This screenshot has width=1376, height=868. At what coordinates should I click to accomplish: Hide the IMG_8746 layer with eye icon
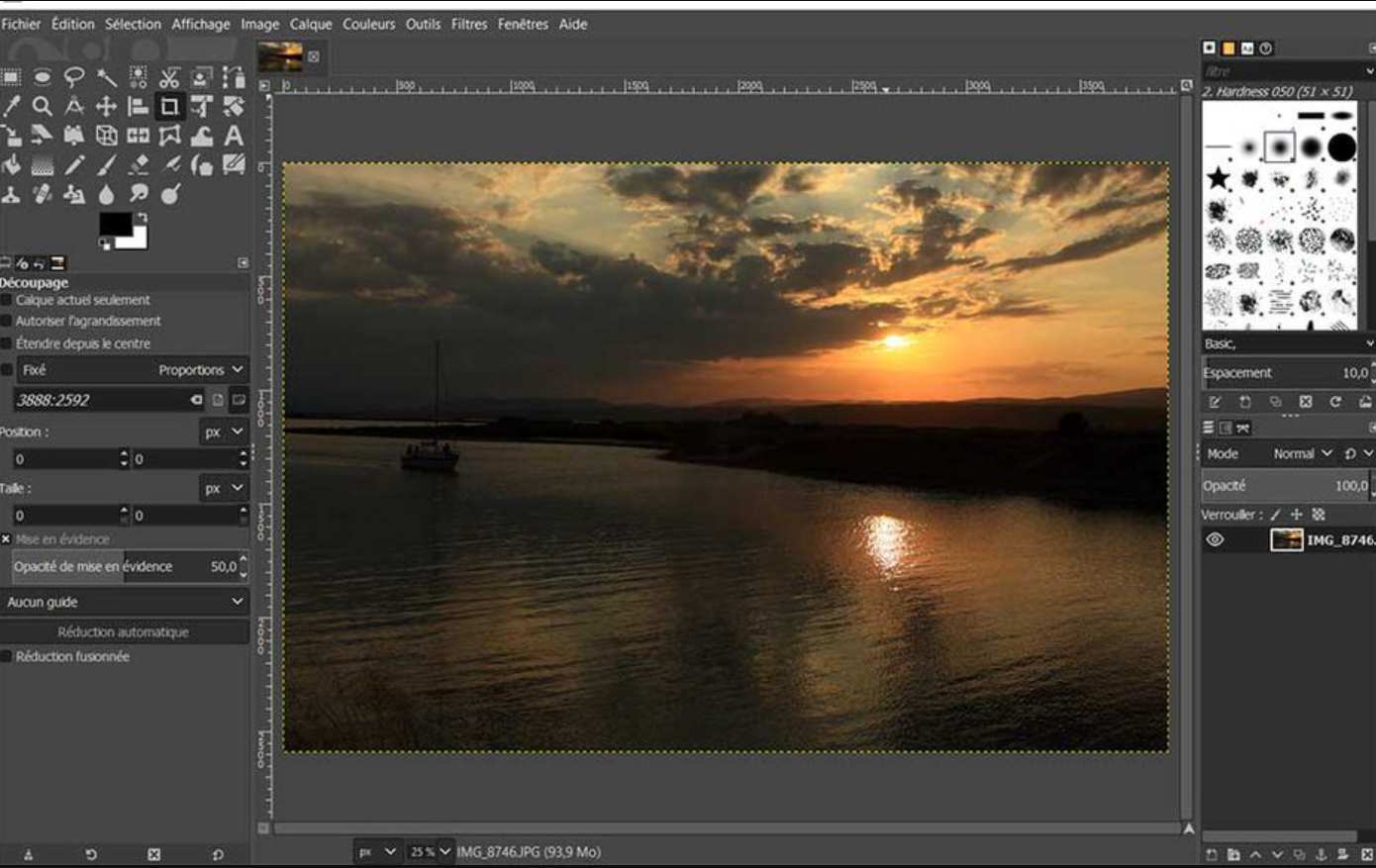coord(1215,539)
